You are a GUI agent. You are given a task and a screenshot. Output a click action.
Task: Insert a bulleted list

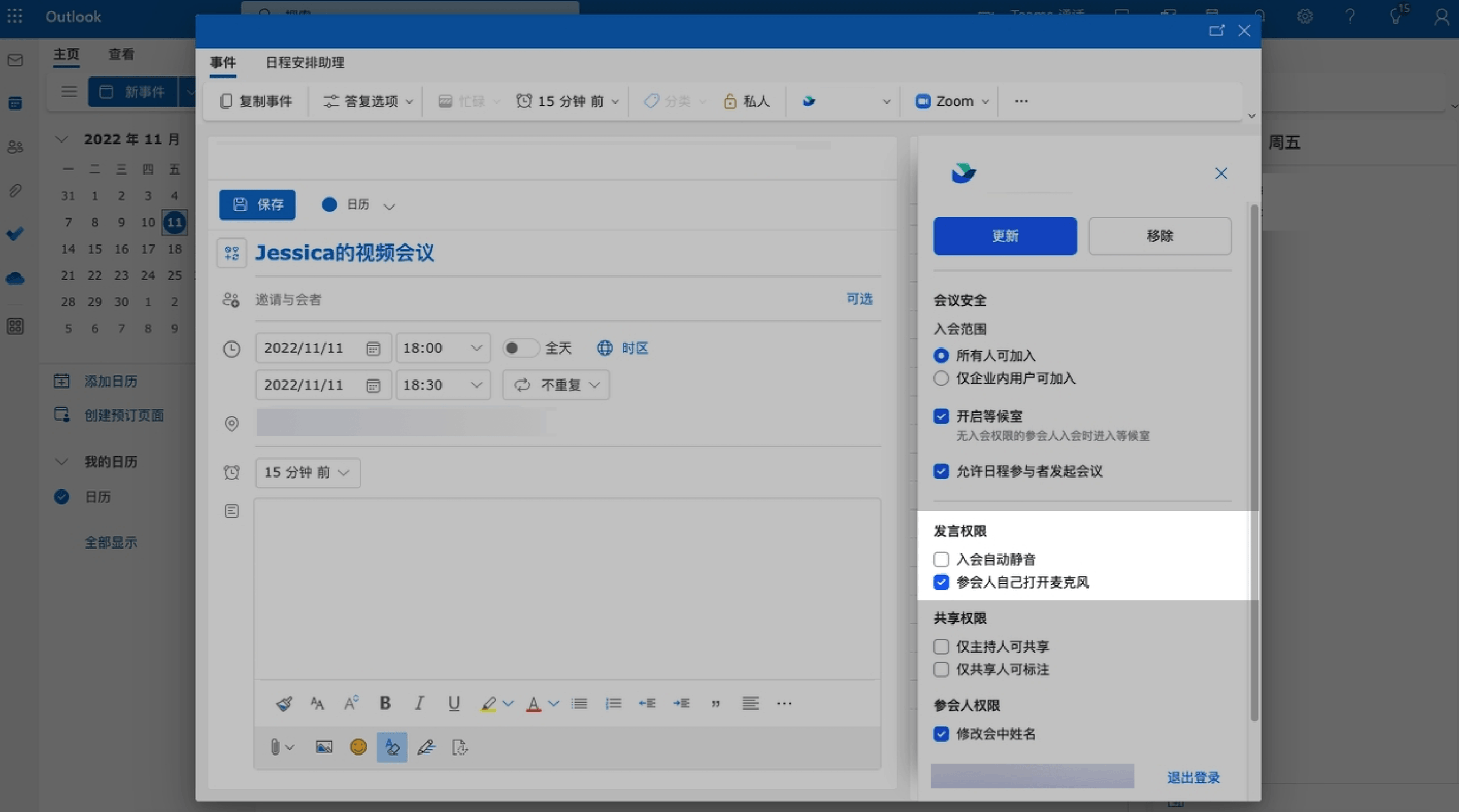(x=579, y=704)
